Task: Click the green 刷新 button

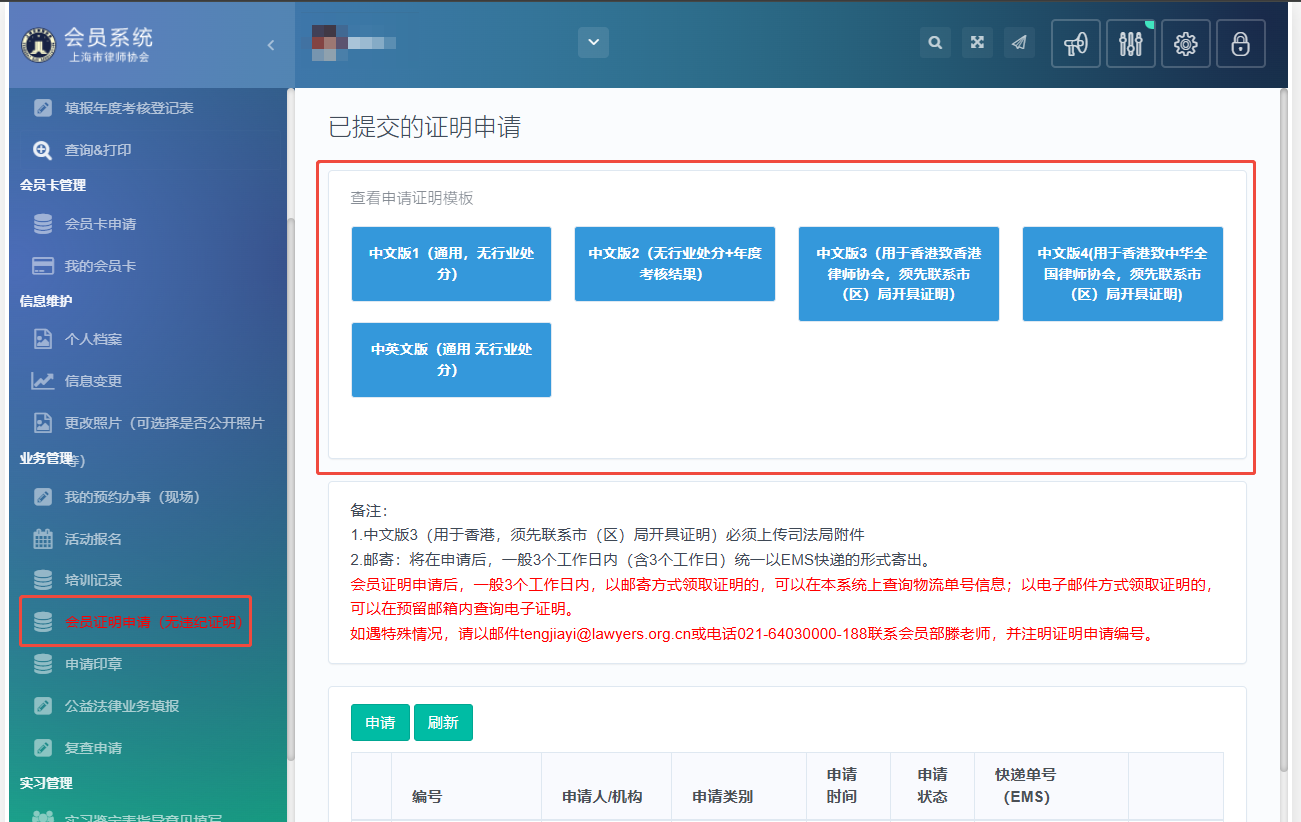Action: click(443, 723)
